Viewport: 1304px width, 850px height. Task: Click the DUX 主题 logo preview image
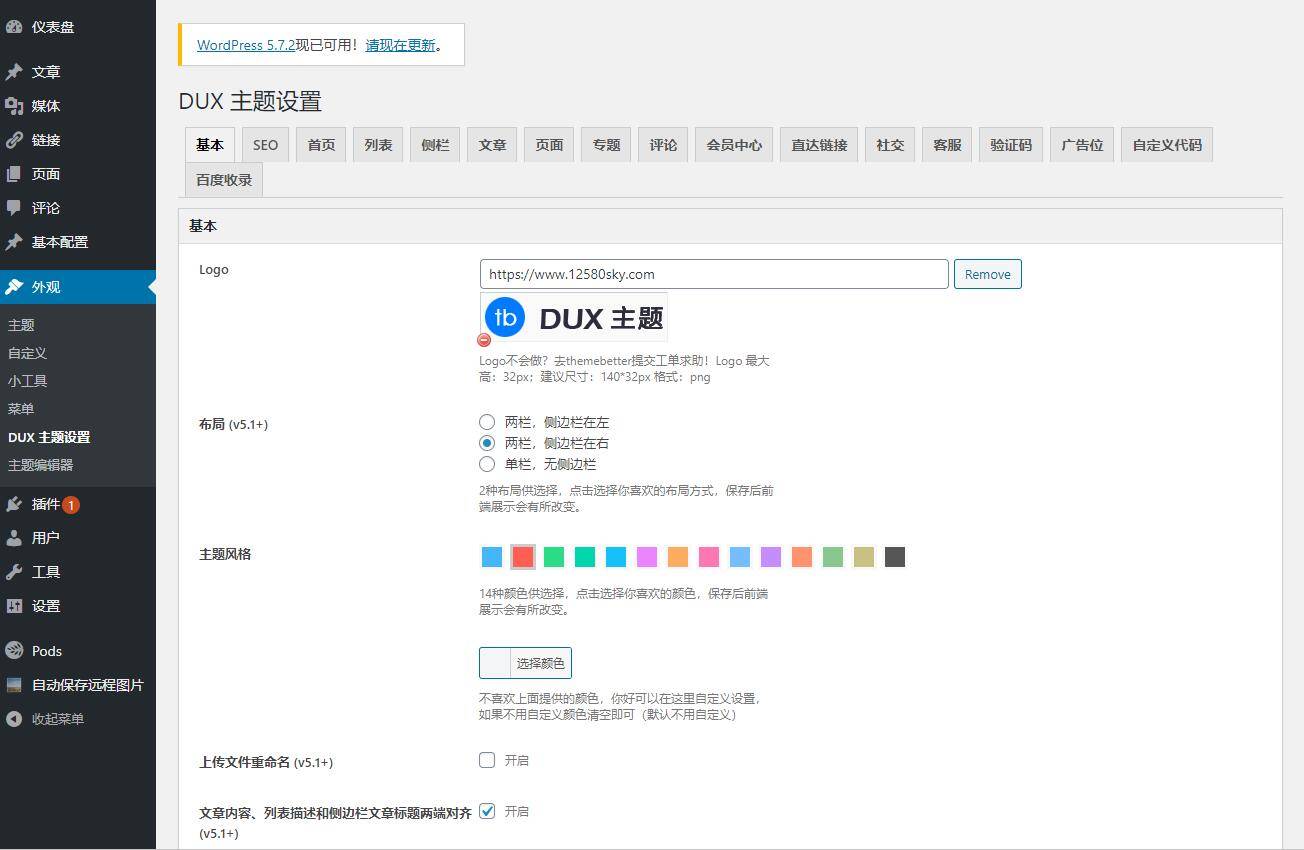[574, 318]
